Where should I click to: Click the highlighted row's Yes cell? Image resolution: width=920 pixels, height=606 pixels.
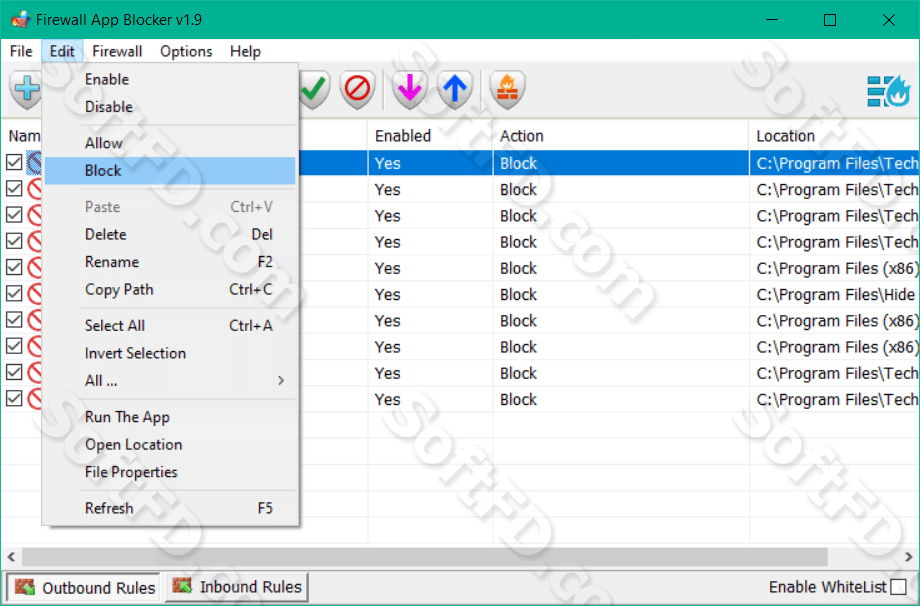pyautogui.click(x=430, y=163)
